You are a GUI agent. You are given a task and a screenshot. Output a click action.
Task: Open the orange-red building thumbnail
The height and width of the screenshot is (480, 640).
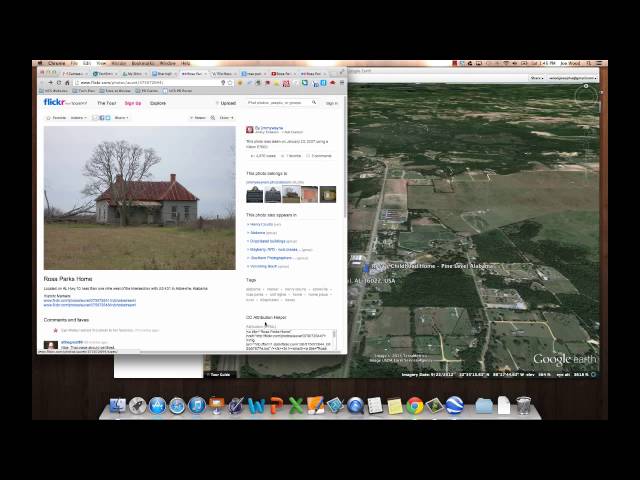[x=310, y=194]
